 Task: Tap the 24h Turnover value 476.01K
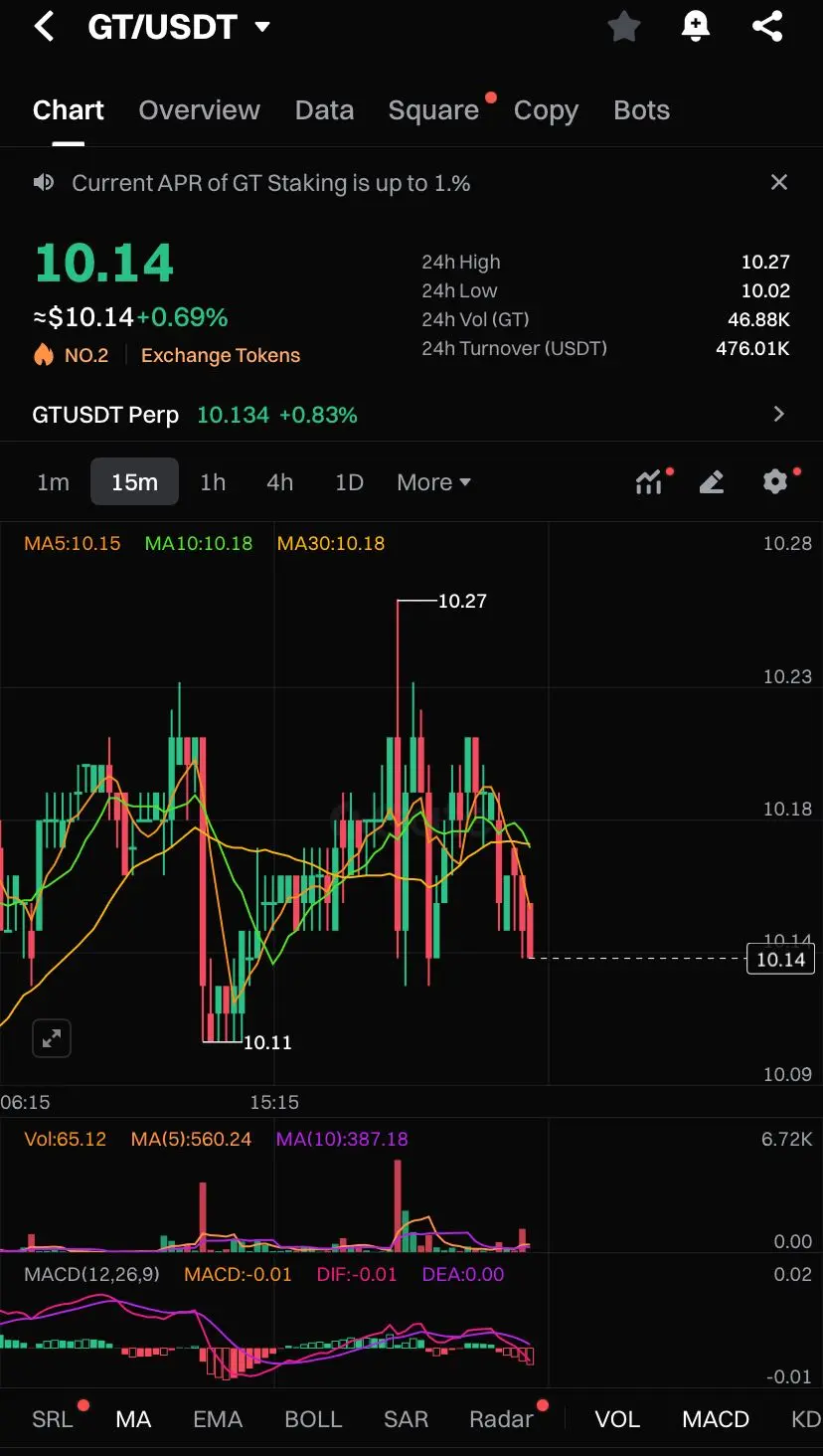click(x=752, y=348)
